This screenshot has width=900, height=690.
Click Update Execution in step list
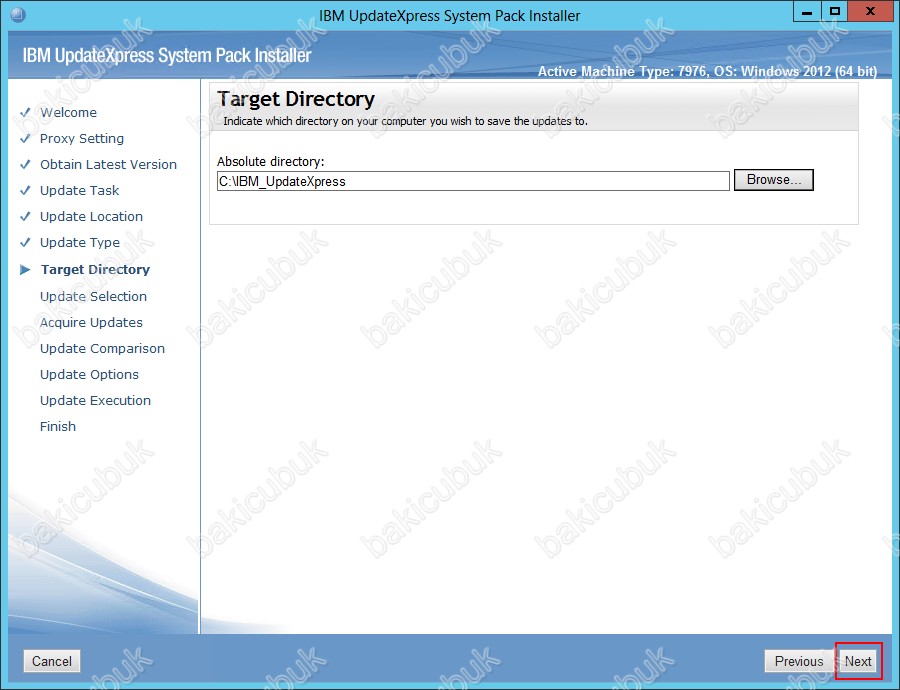coord(95,401)
